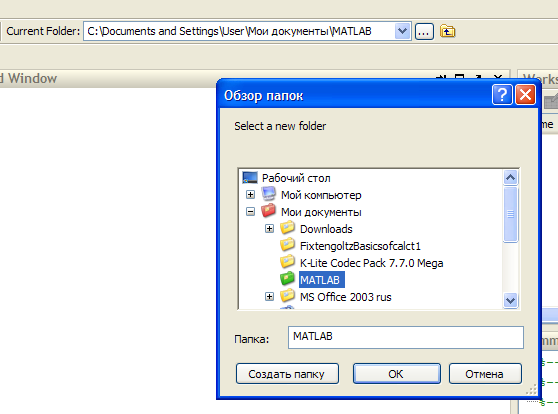Click K-Lite Codec Pack folder icon
The height and width of the screenshot is (414, 558).
[x=287, y=262]
